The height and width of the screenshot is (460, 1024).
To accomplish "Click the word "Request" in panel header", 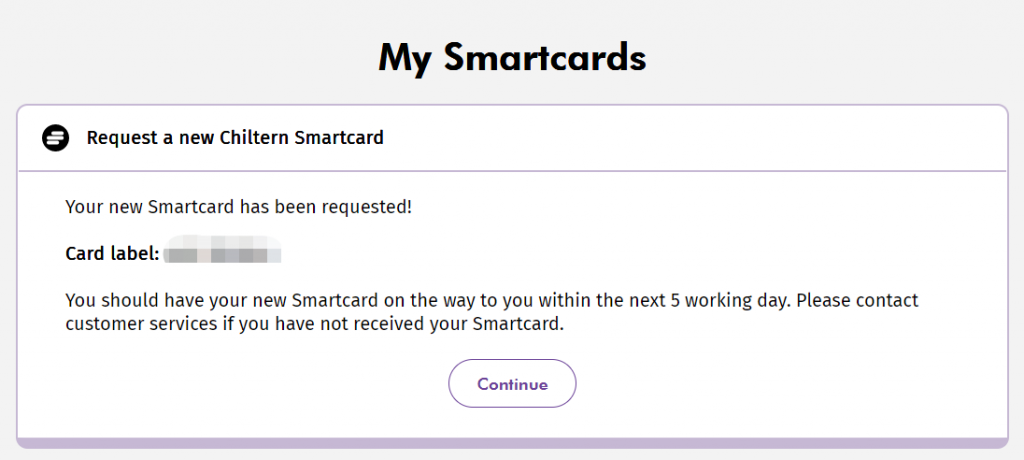I will coord(114,139).
